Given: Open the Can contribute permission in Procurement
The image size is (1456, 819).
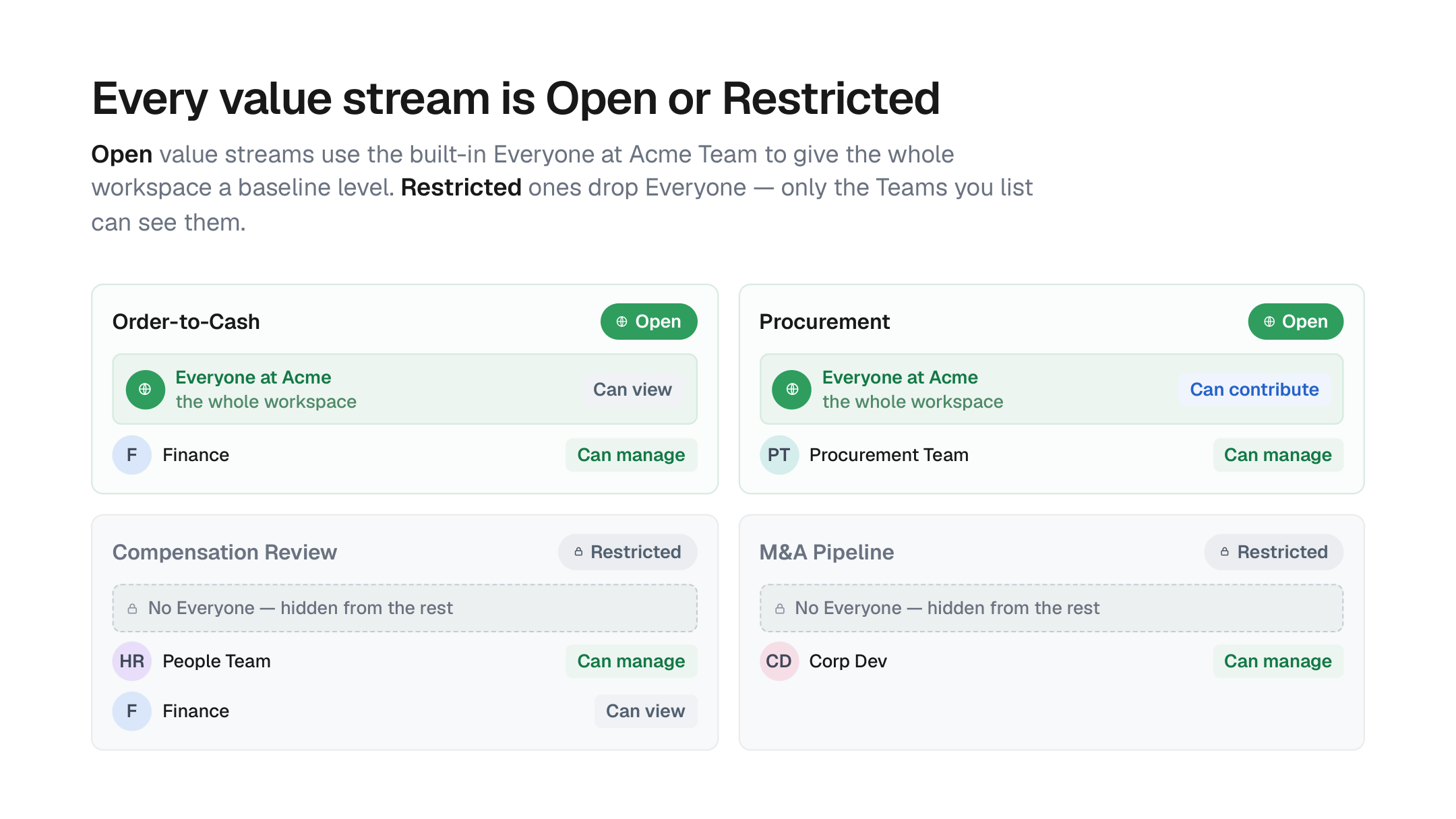Looking at the screenshot, I should pos(1254,390).
